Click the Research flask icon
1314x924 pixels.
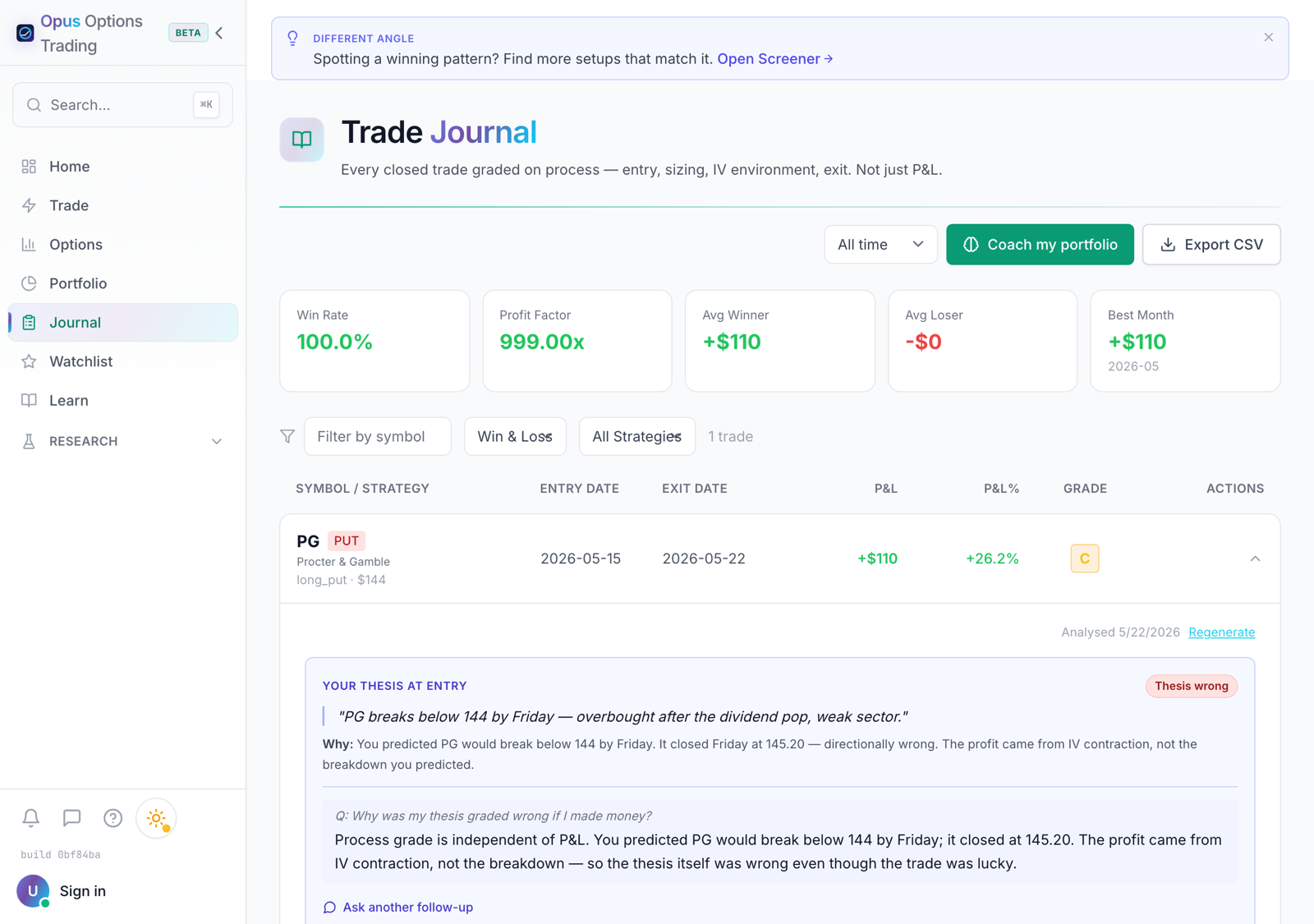(x=29, y=441)
